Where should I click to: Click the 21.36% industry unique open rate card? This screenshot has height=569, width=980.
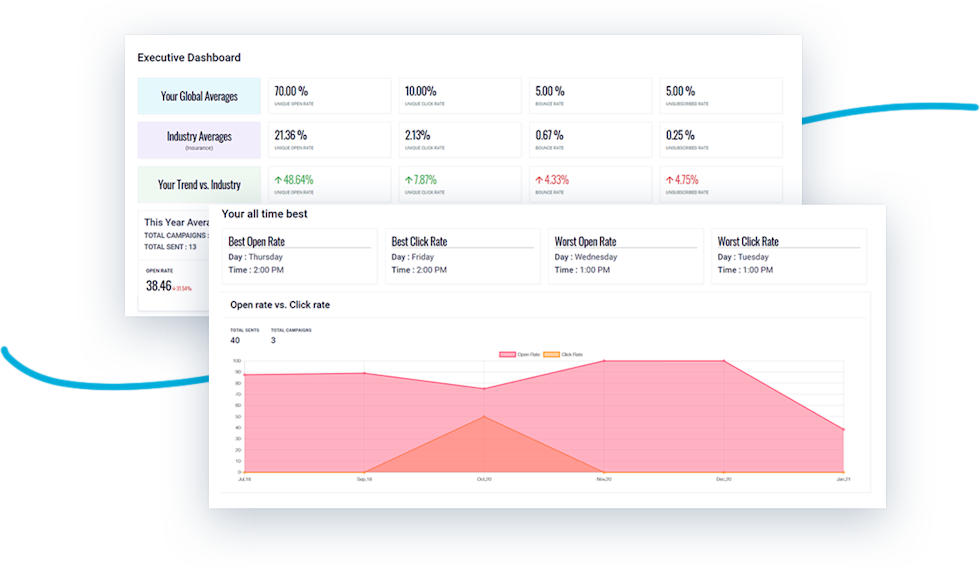click(330, 140)
